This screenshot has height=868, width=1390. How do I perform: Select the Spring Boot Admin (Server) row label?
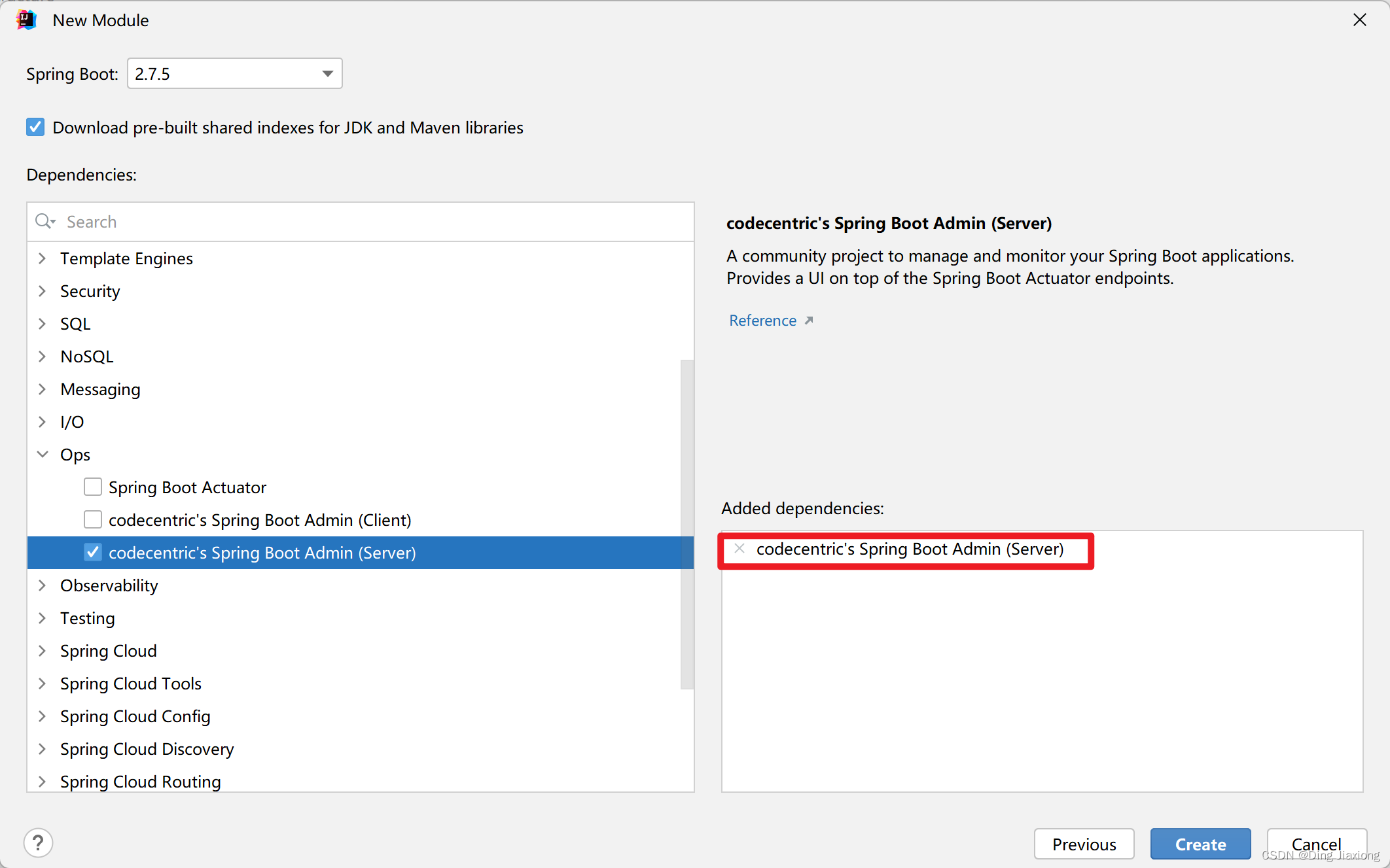tap(262, 553)
